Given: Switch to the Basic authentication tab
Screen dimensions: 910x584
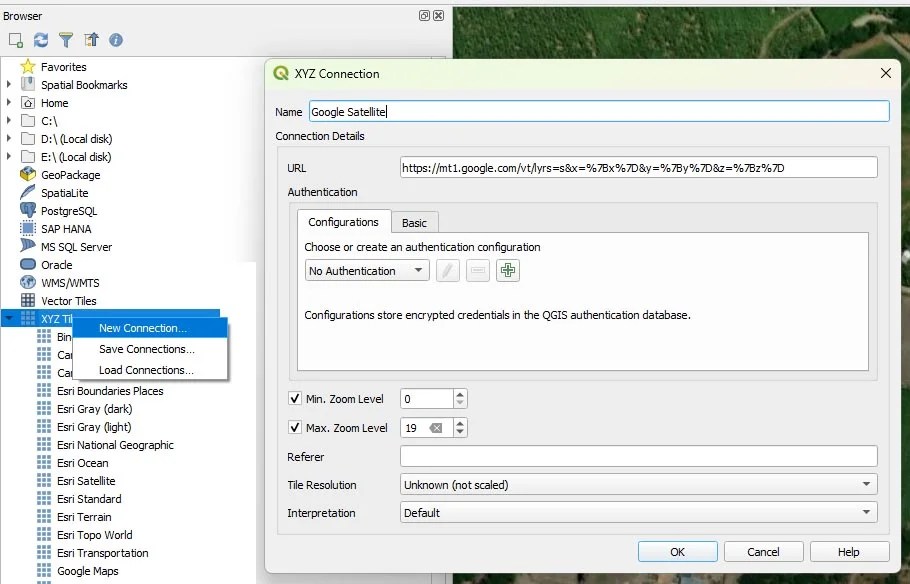Looking at the screenshot, I should 414,223.
